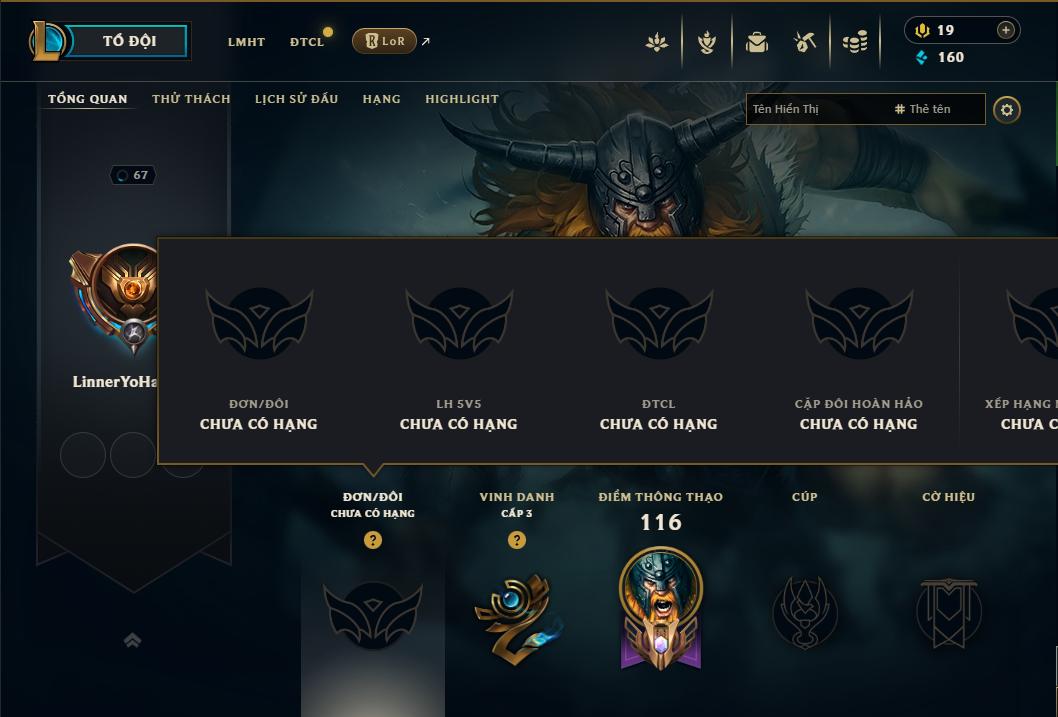Click the League of Legends logo
This screenshot has height=717, width=1058.
pyautogui.click(x=46, y=40)
